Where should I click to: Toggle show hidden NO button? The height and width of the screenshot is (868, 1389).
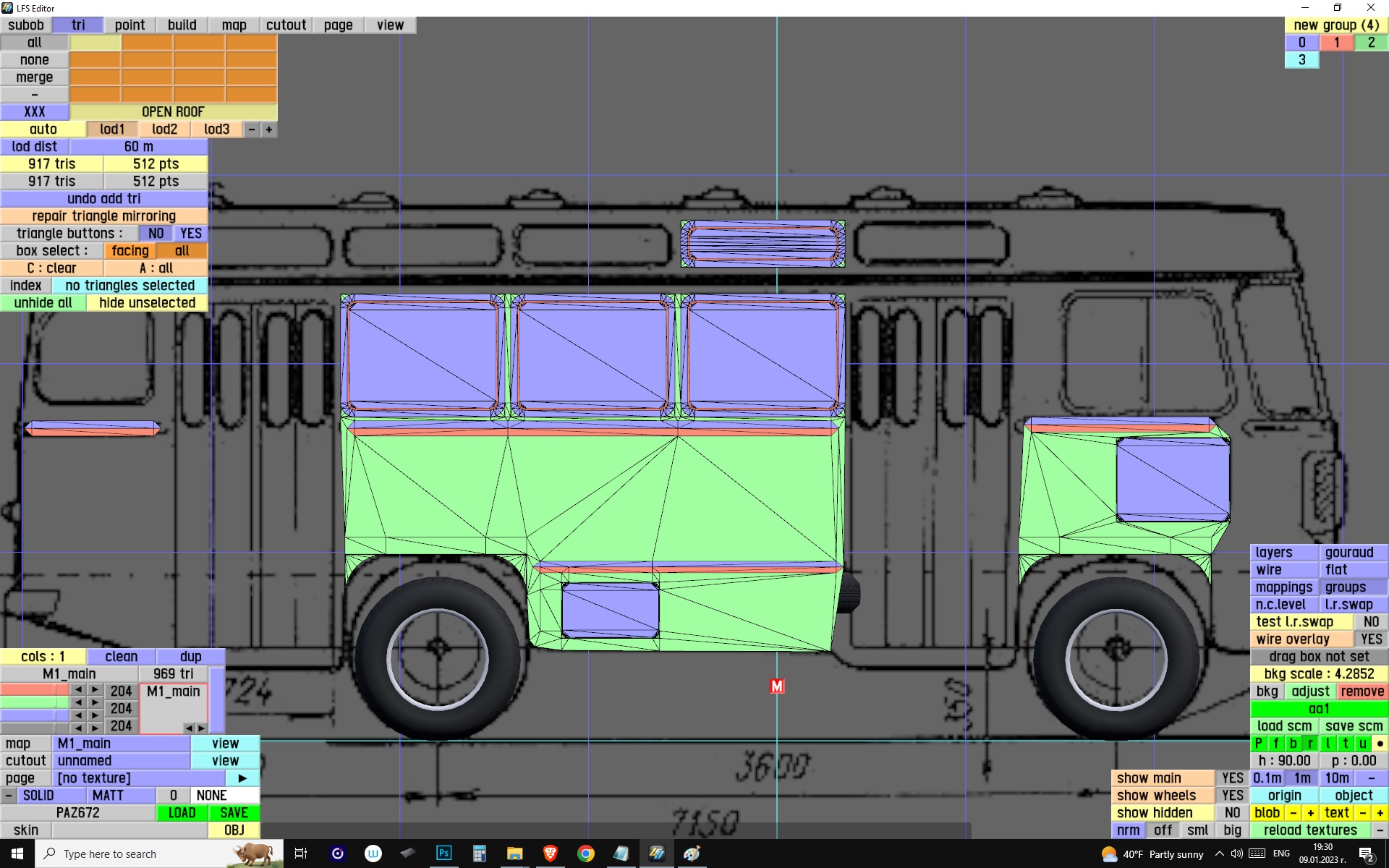[x=1232, y=813]
